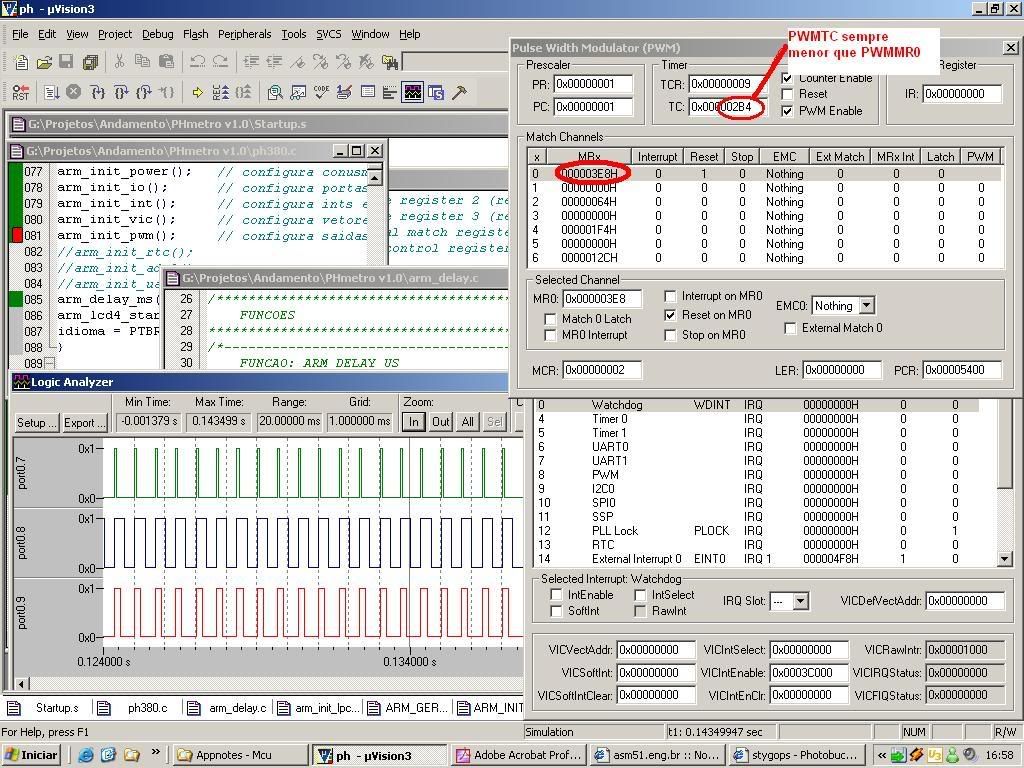The height and width of the screenshot is (768, 1024).
Task: Click the PWM prescaler PR input field
Action: coord(594,84)
